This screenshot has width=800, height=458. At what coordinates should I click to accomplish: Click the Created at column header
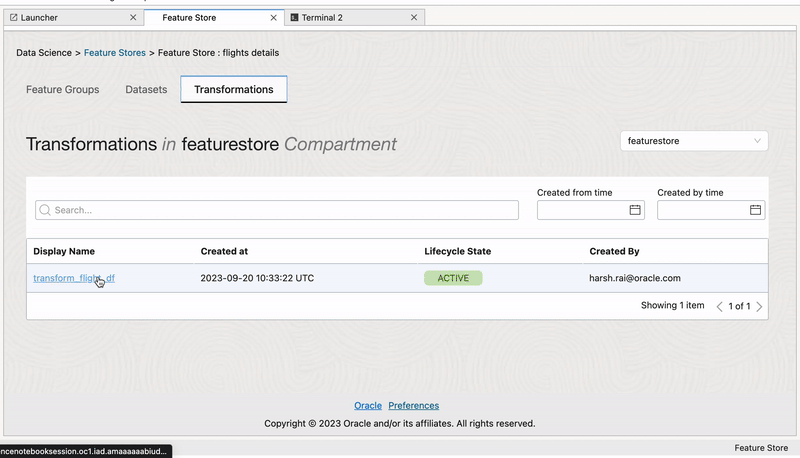(x=224, y=251)
